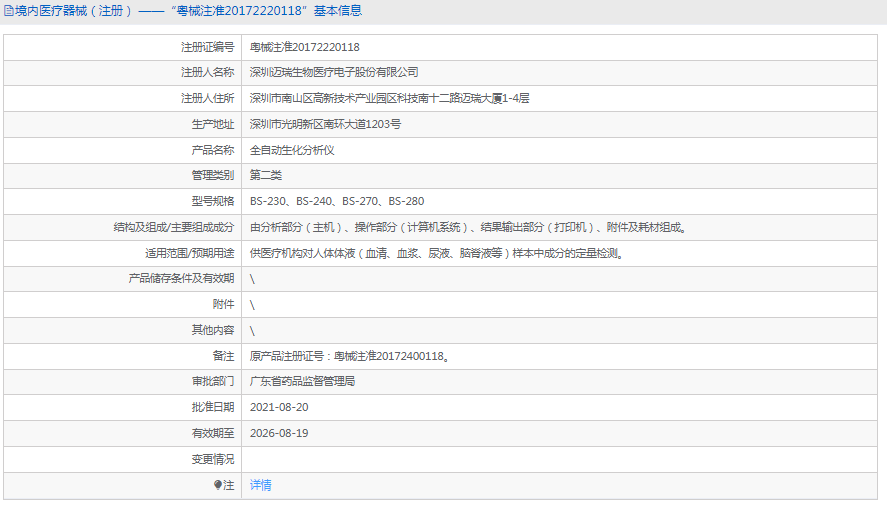Click the remark text 原产品注册证号：粤械注准20172400118

pos(350,357)
